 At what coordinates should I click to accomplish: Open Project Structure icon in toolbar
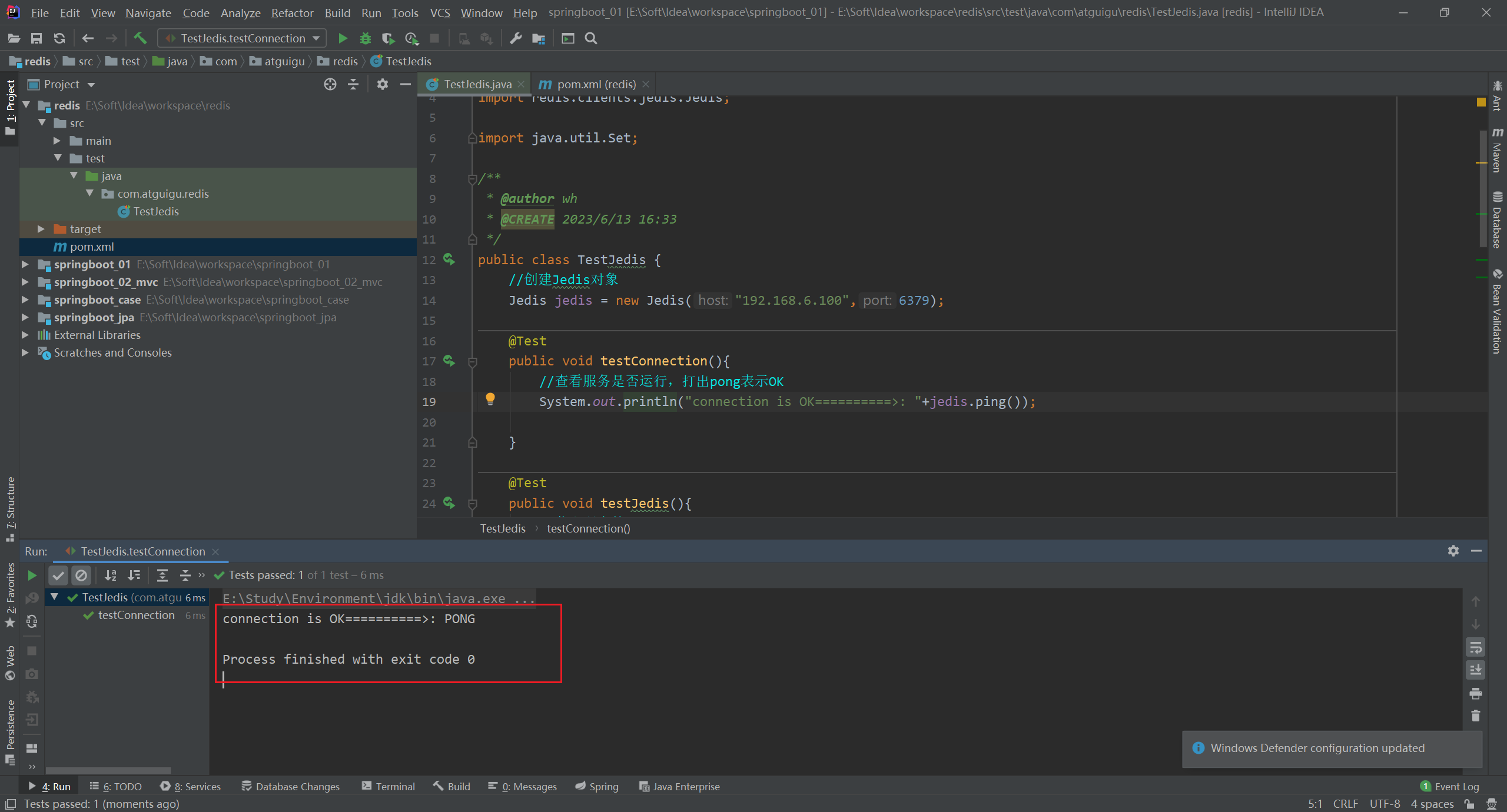539,38
